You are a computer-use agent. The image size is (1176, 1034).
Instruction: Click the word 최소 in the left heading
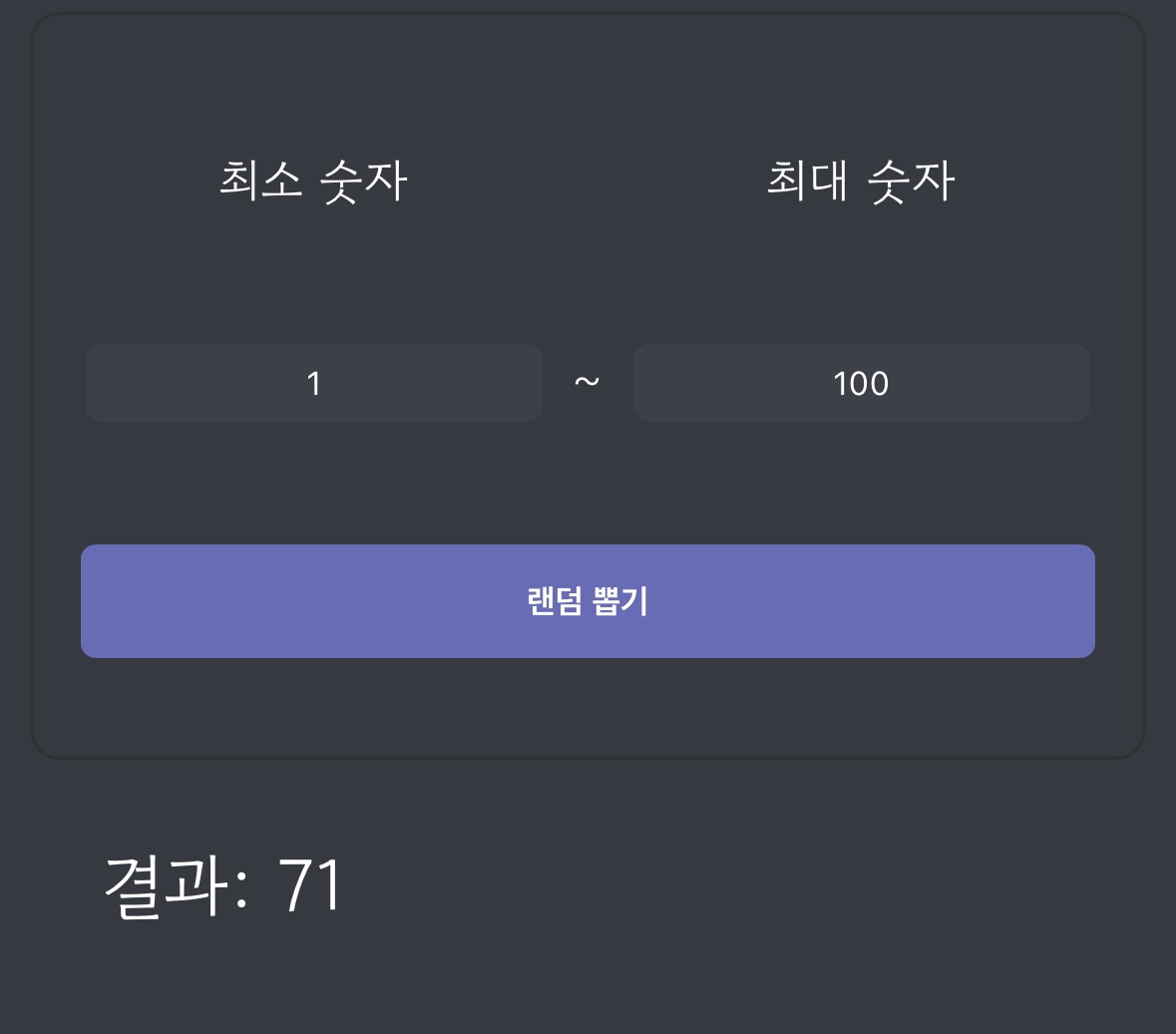pyautogui.click(x=261, y=179)
